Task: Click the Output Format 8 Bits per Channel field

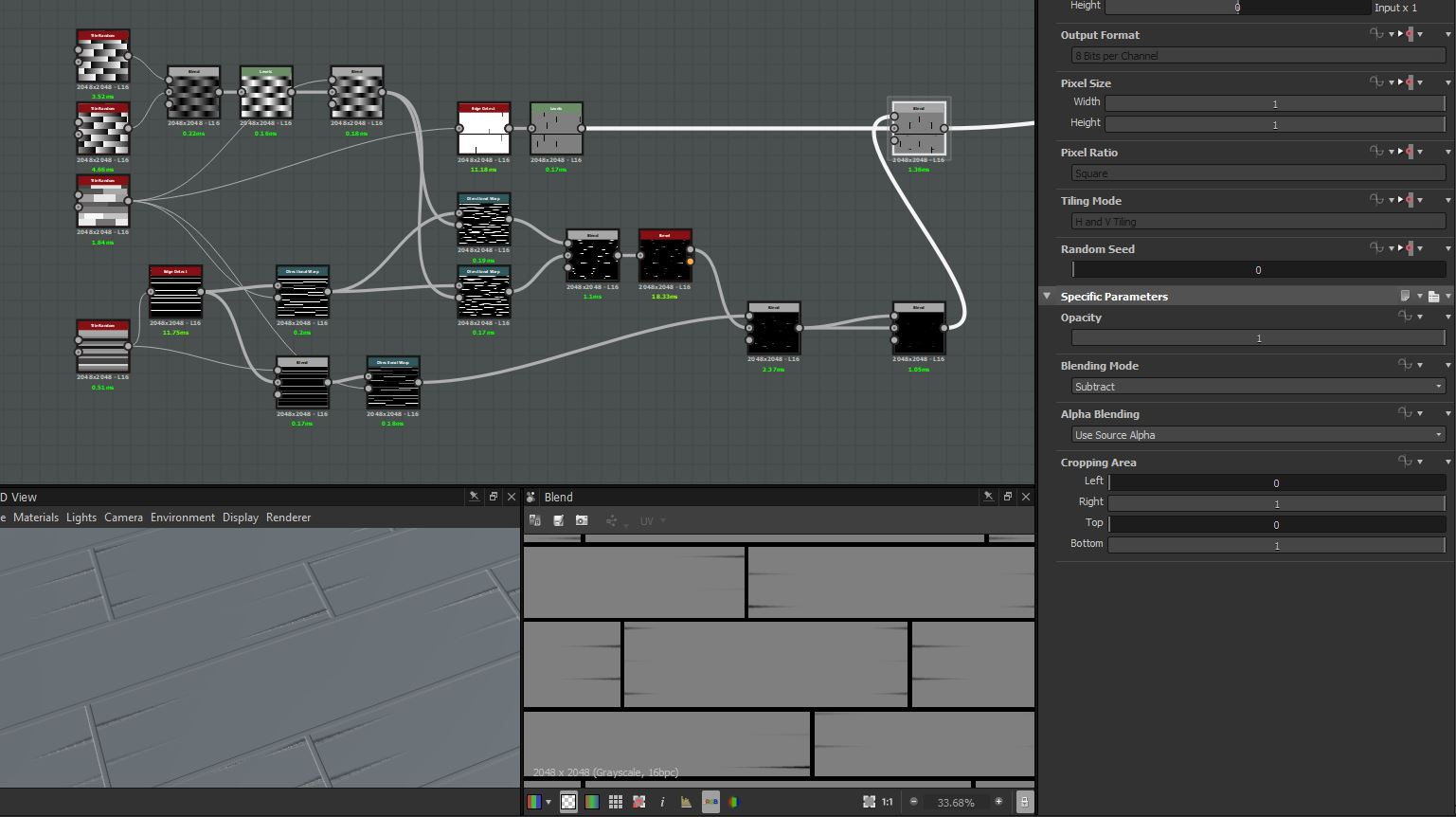Action: 1259,56
